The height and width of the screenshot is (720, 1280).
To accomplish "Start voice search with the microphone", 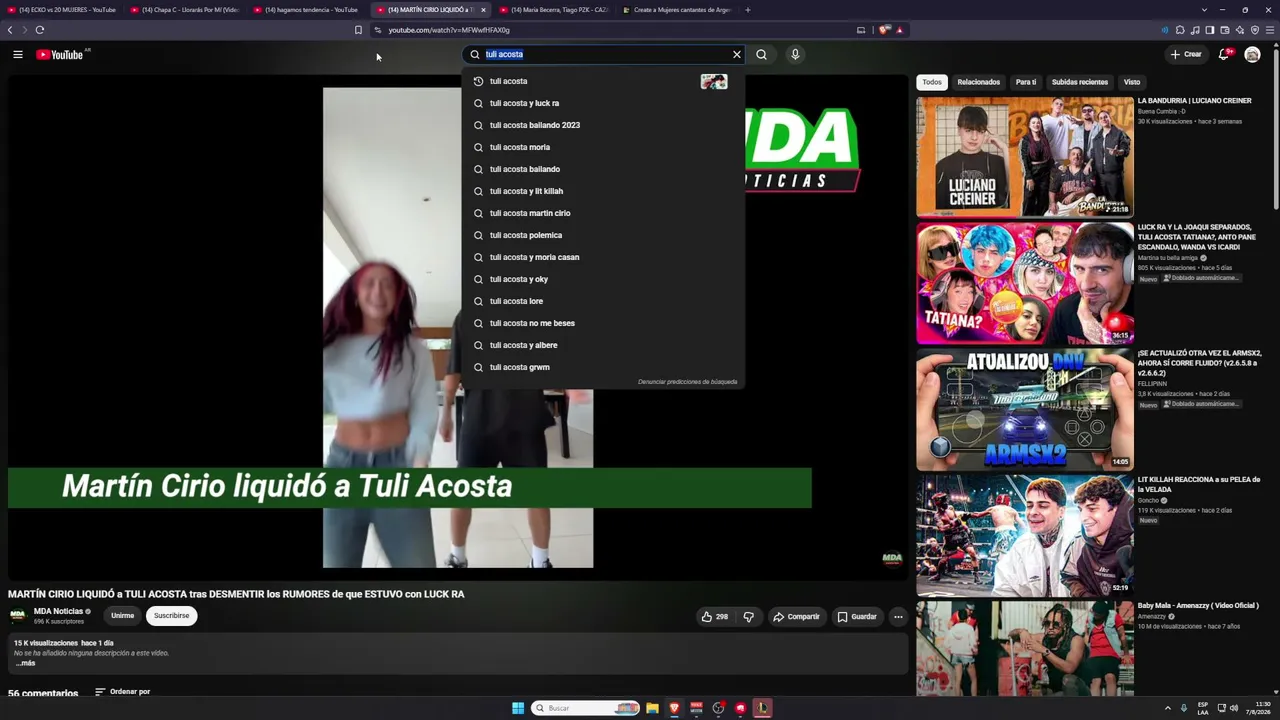I will (x=795, y=54).
